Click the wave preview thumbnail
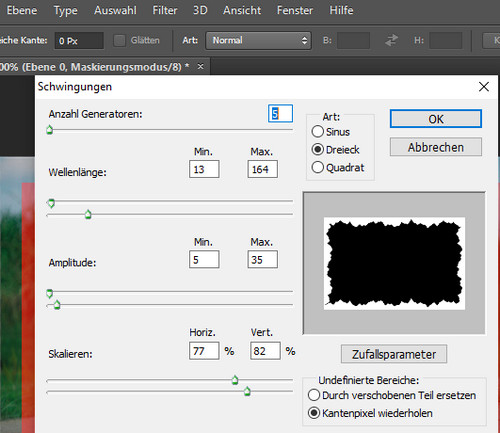The width and height of the screenshot is (500, 433). (x=394, y=263)
